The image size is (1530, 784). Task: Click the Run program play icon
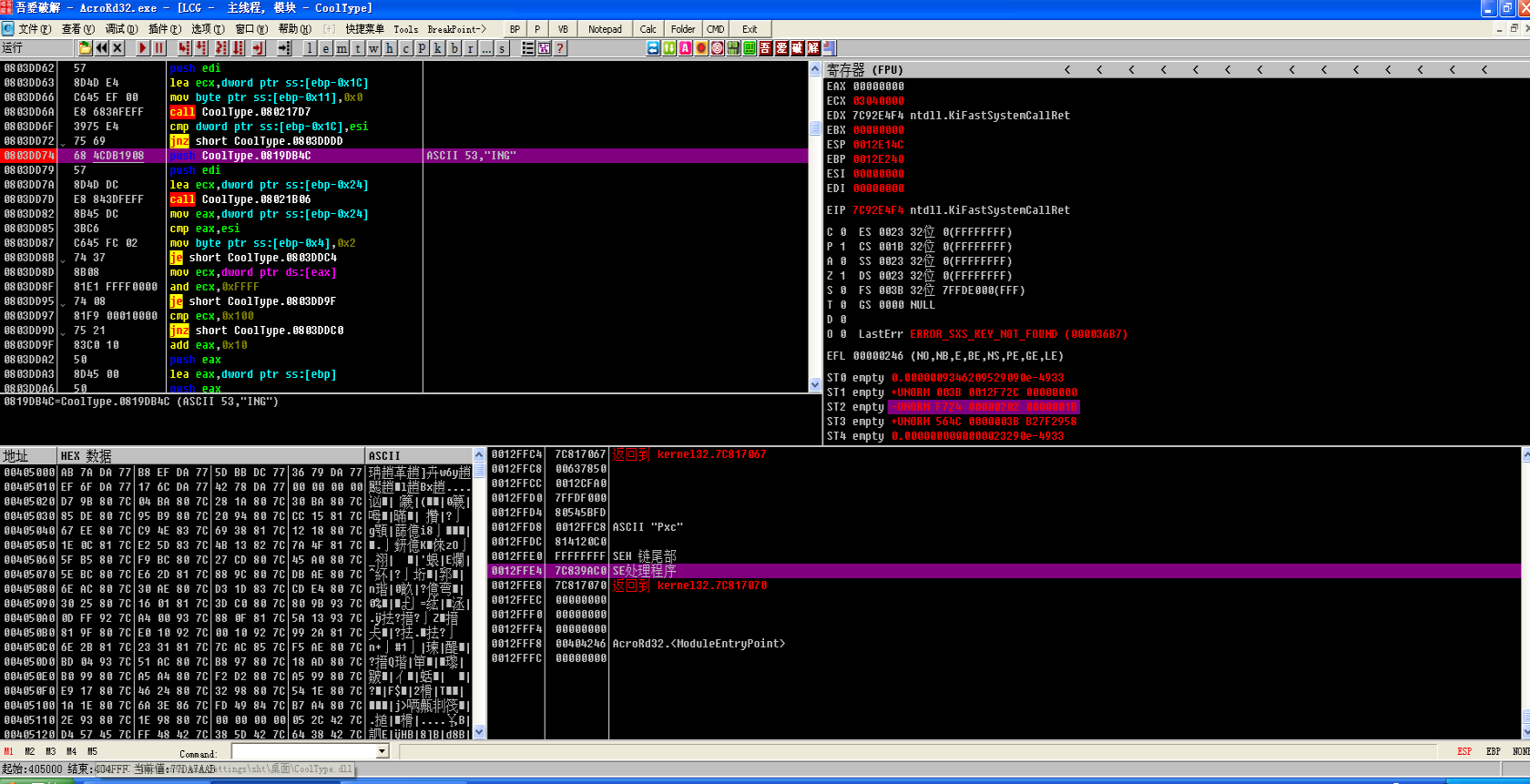click(x=143, y=48)
